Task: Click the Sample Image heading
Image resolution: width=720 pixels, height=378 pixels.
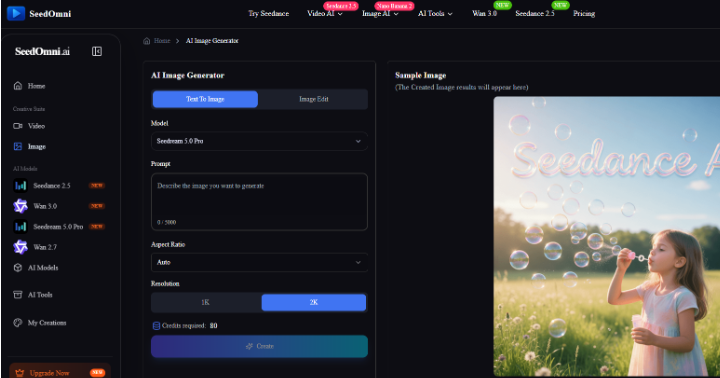Action: tap(421, 75)
